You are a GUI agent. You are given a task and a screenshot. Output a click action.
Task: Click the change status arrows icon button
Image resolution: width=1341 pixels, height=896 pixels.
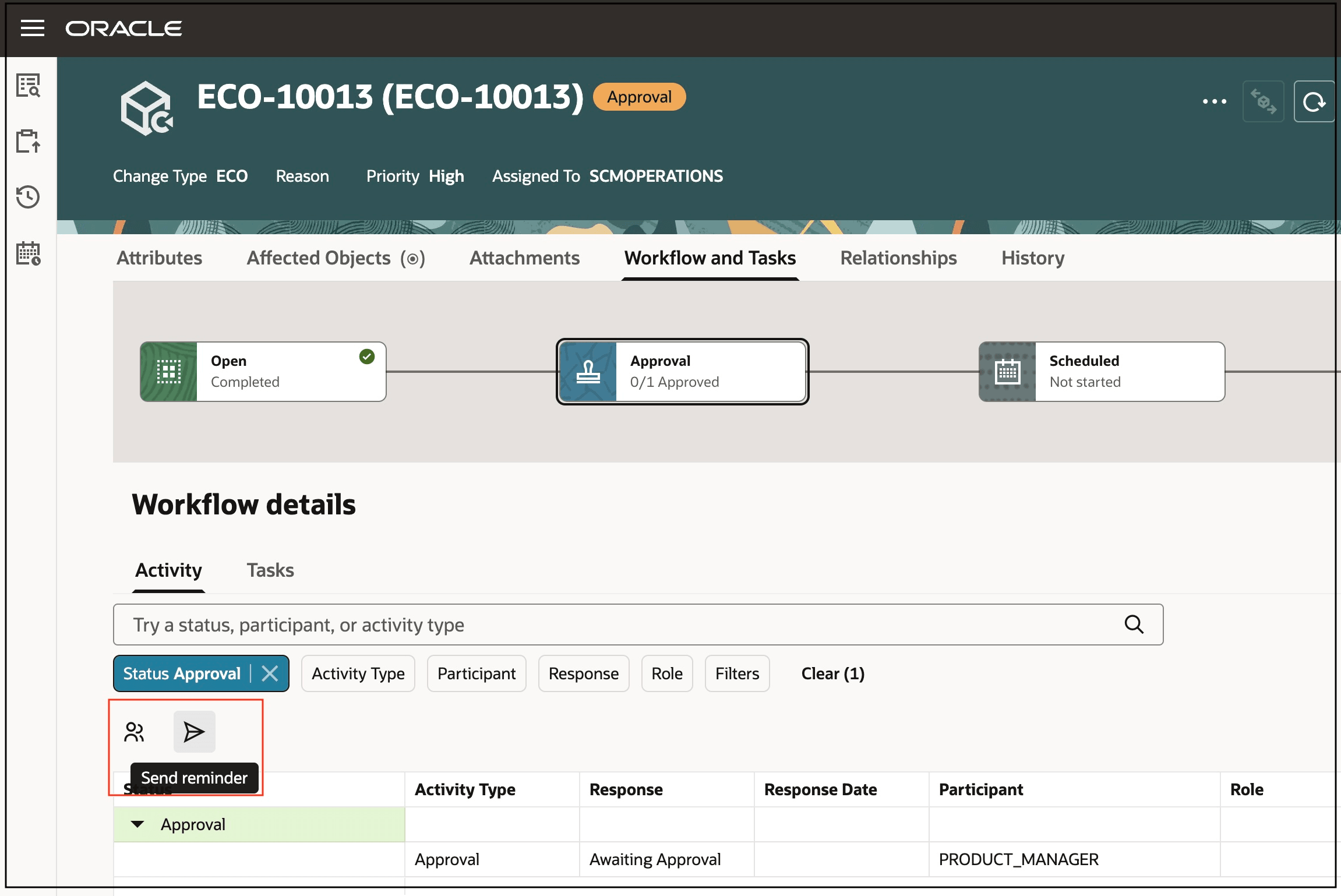coord(1263,101)
